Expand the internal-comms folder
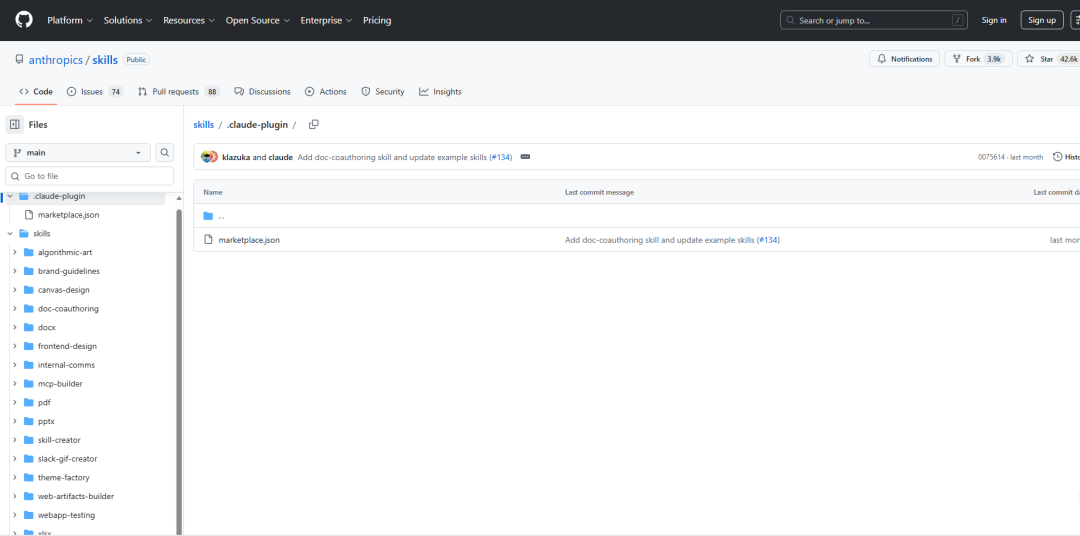This screenshot has width=1080, height=536. tap(14, 364)
